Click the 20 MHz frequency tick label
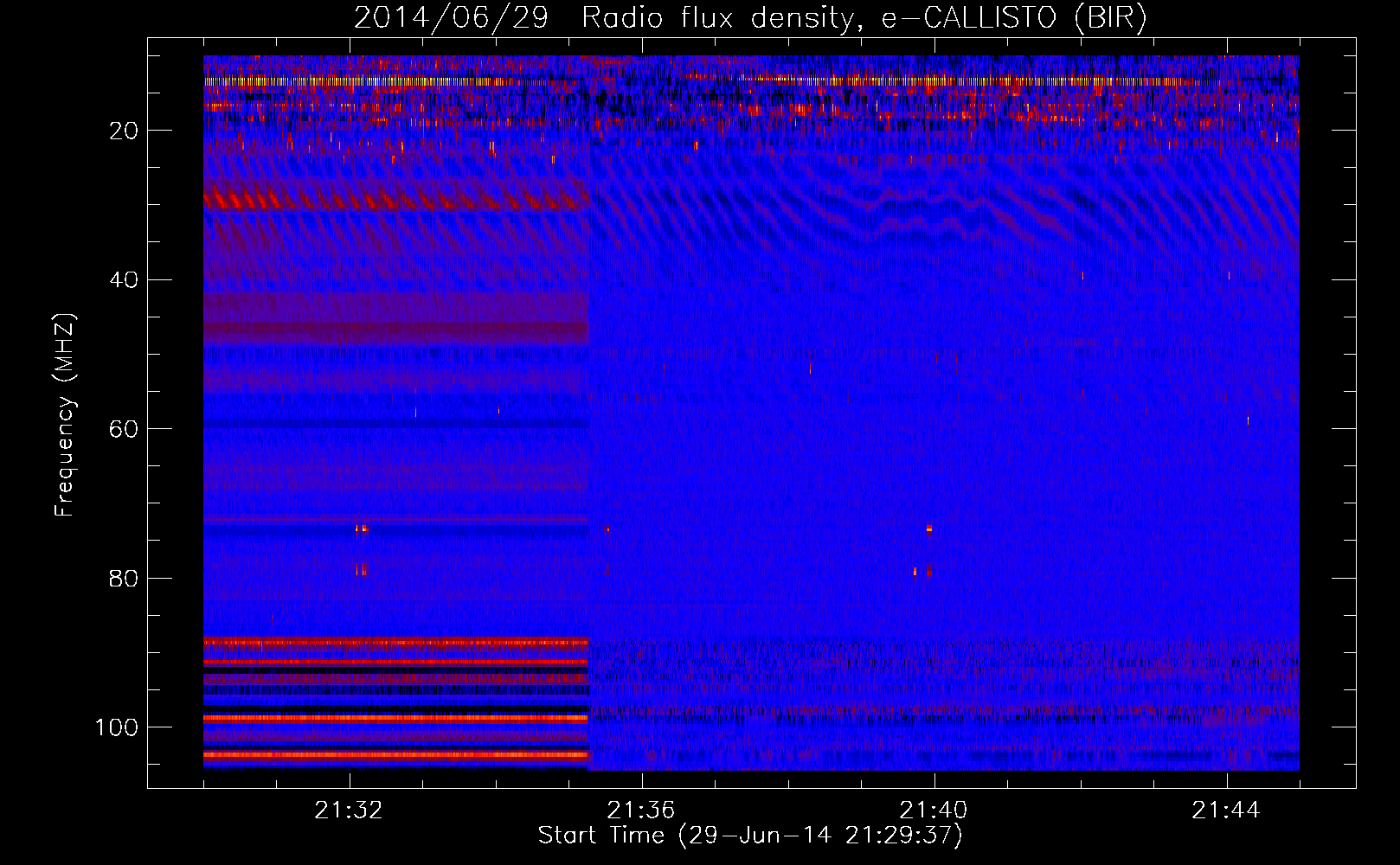This screenshot has height=865, width=1400. pyautogui.click(x=124, y=131)
